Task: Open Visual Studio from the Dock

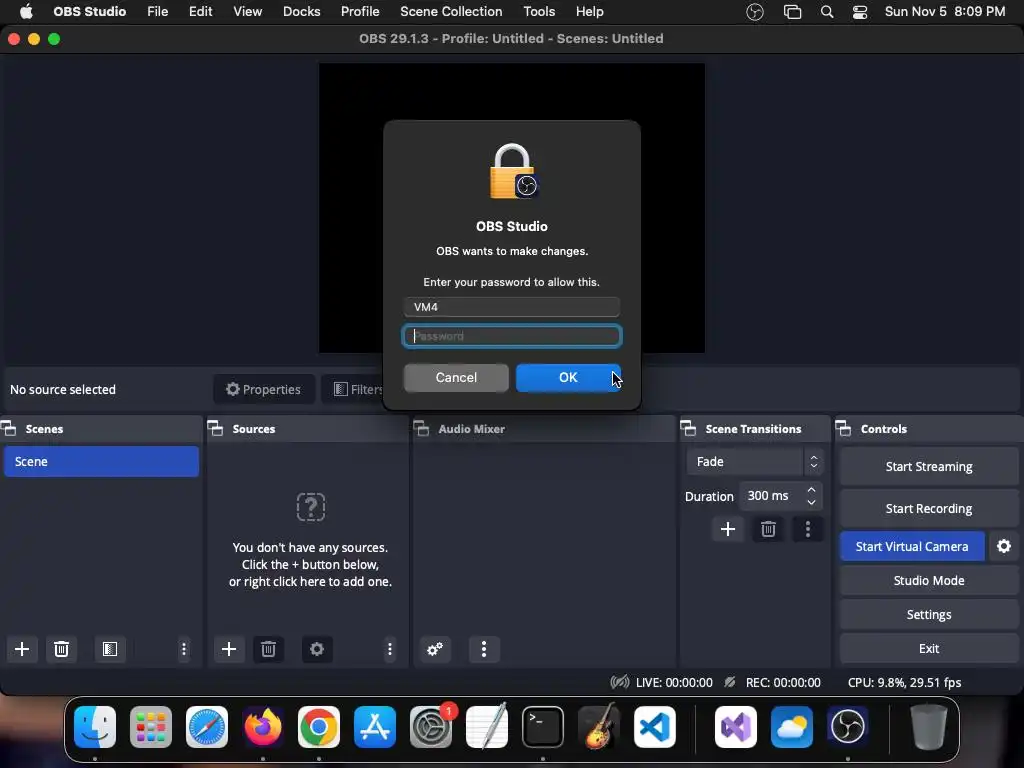Action: pos(736,726)
